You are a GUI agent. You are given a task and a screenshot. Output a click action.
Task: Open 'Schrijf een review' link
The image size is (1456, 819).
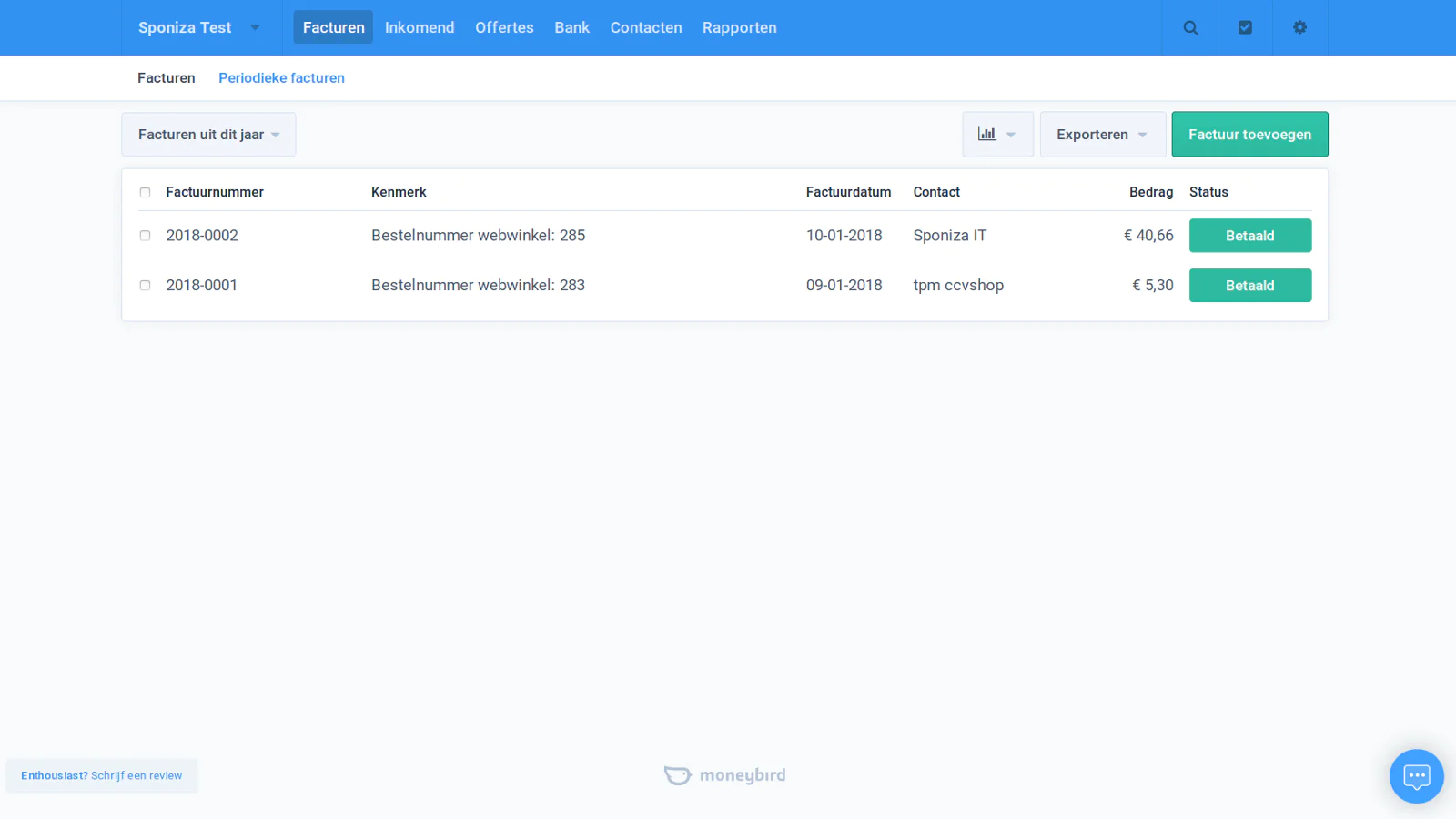[x=136, y=775]
